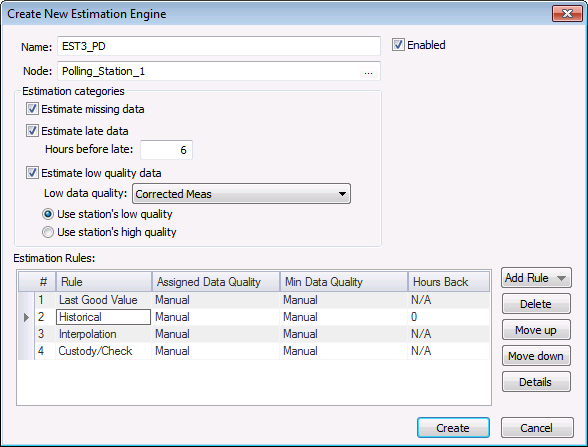Select the Interpolation rule cell
The height and width of the screenshot is (447, 588).
(104, 334)
